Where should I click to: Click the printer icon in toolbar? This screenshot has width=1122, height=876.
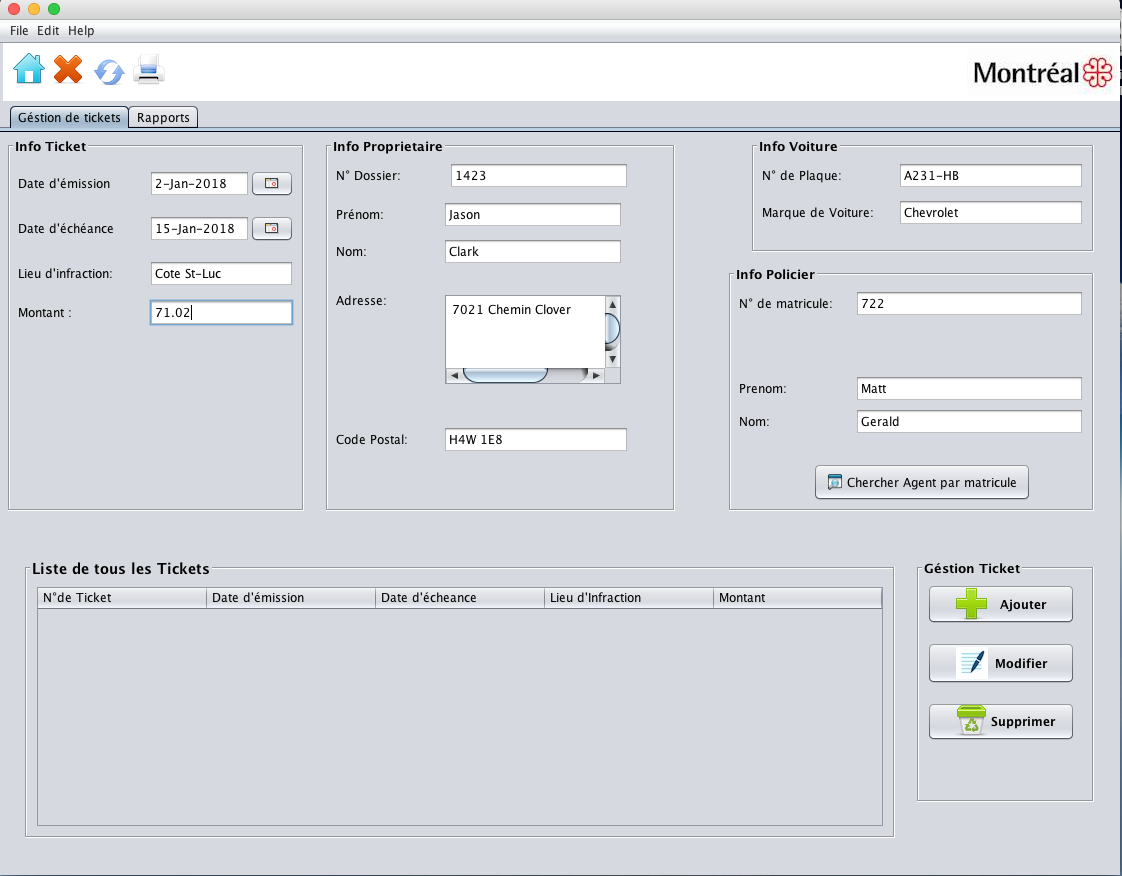tap(149, 69)
